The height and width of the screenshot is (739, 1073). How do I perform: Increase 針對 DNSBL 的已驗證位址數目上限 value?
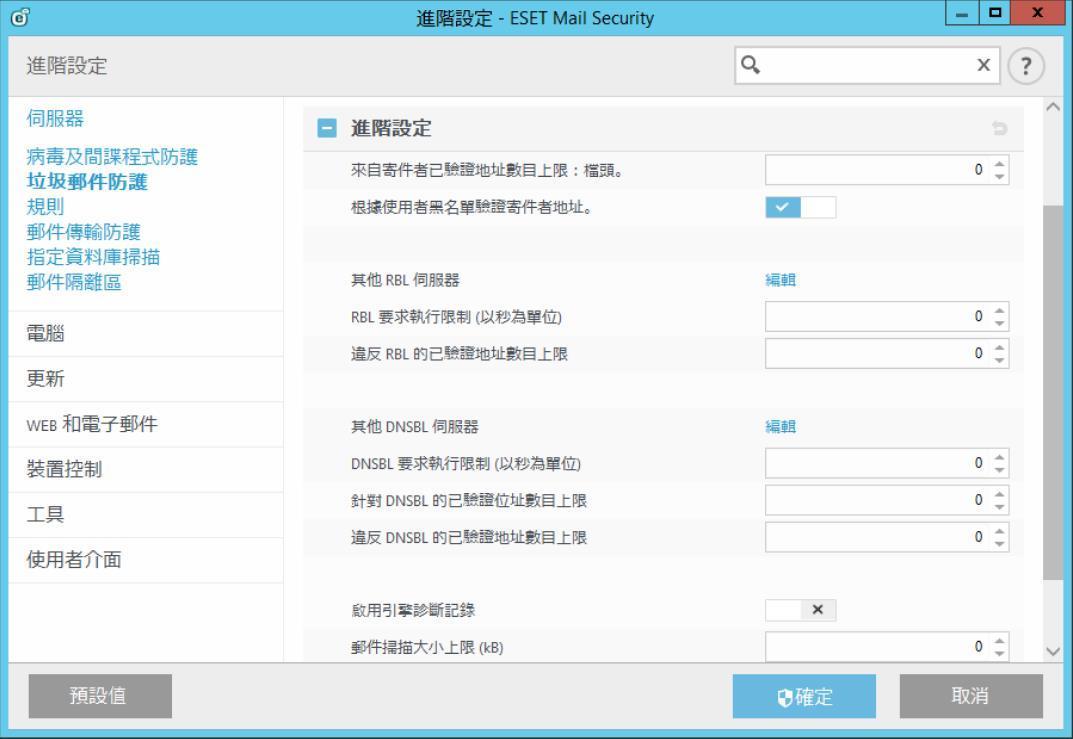pos(1000,494)
